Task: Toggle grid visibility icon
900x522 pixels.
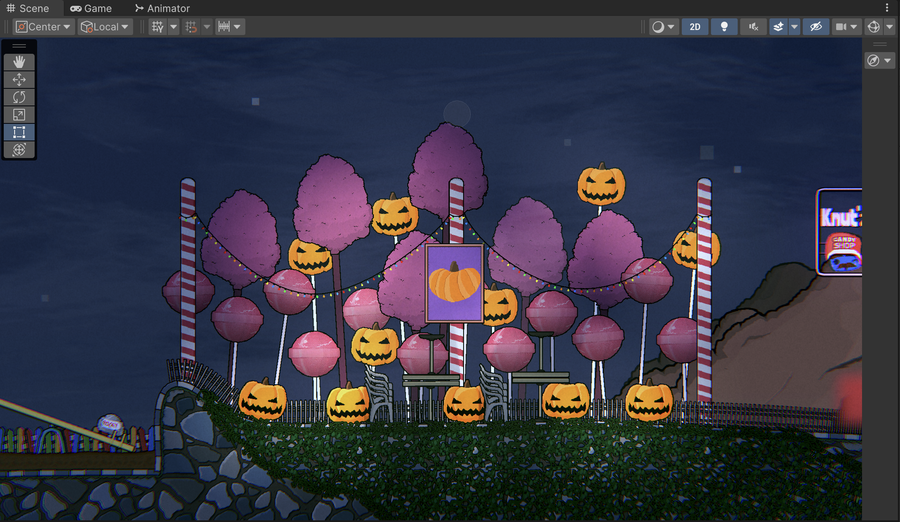Action: click(x=158, y=26)
